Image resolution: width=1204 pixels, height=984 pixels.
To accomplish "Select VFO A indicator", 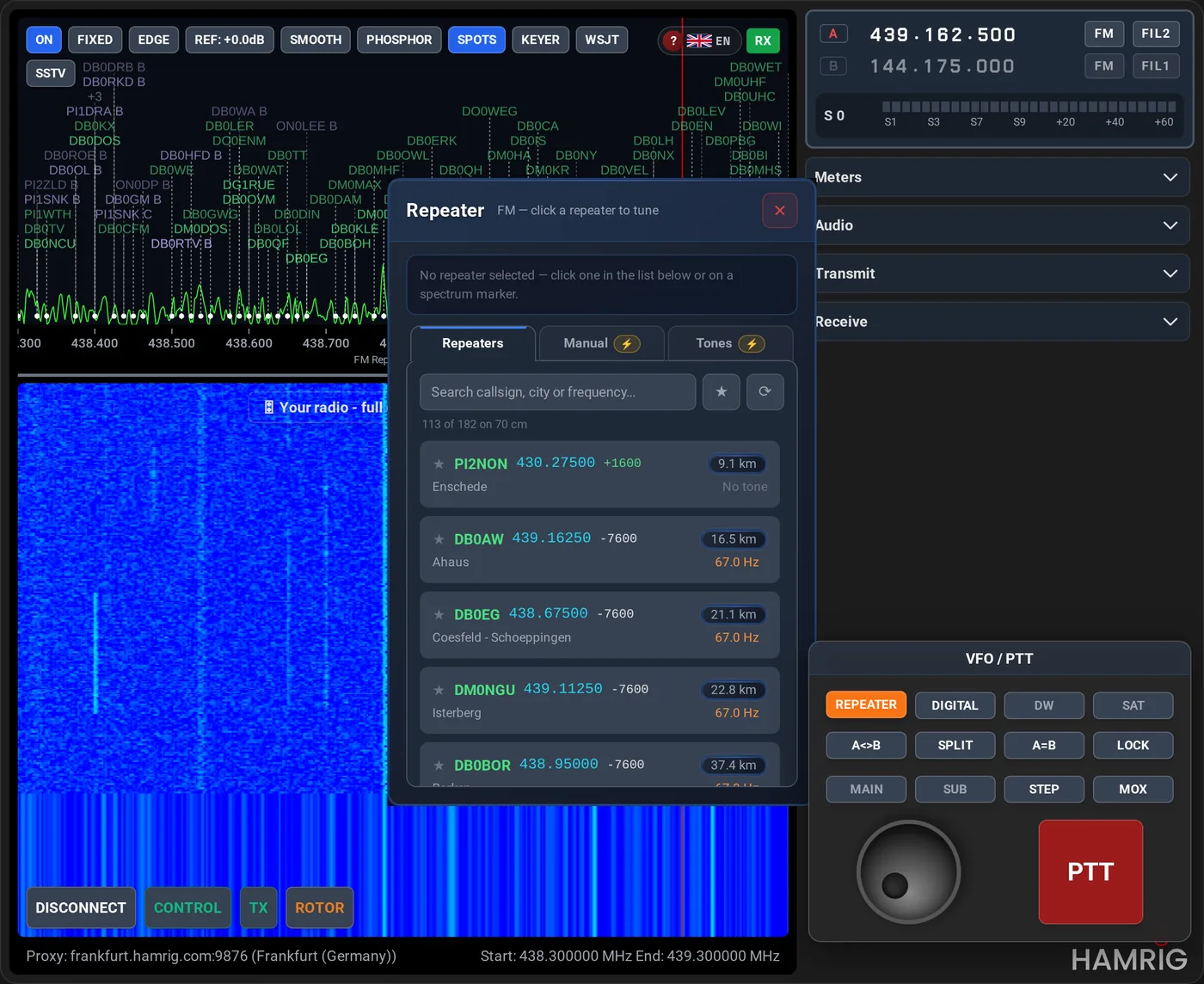I will coord(832,34).
